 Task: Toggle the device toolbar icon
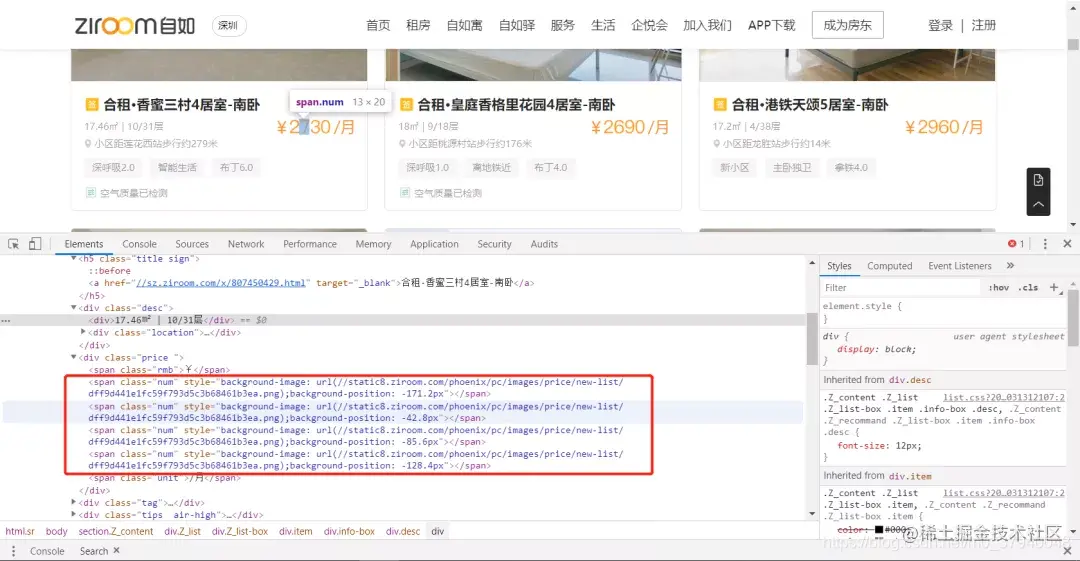(x=35, y=244)
